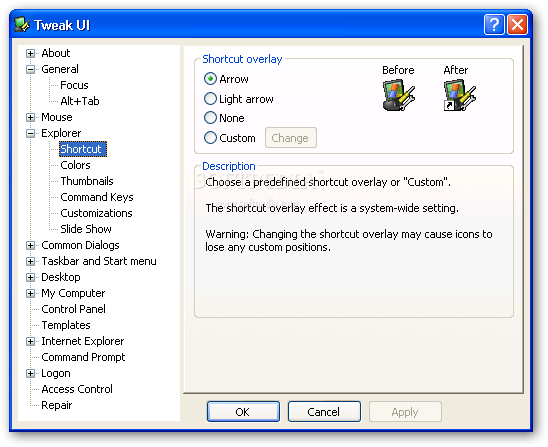The image size is (548, 447).
Task: Click the 'Before' label text
Action: coord(398,70)
